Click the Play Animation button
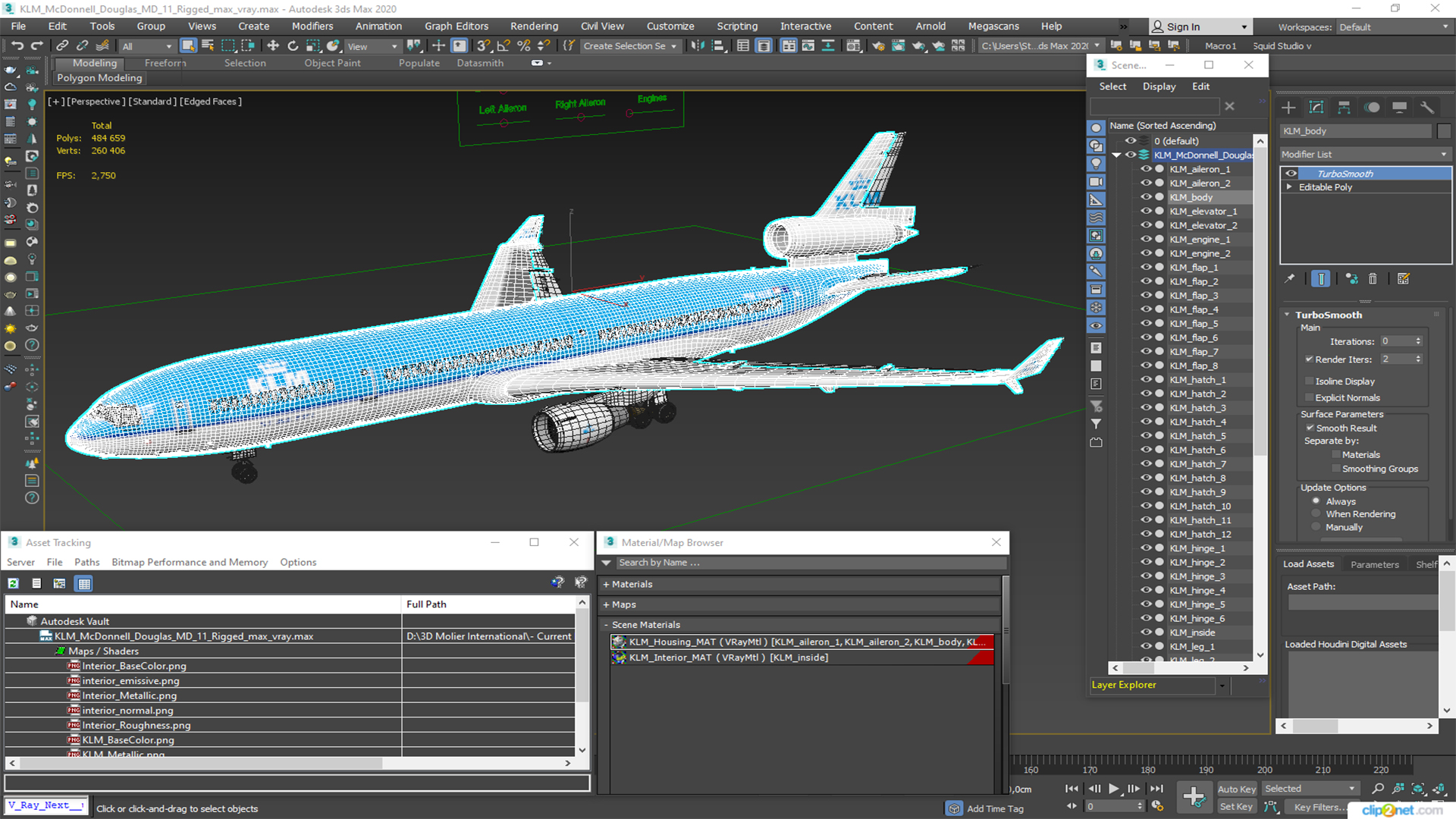This screenshot has height=819, width=1456. pyautogui.click(x=1114, y=789)
